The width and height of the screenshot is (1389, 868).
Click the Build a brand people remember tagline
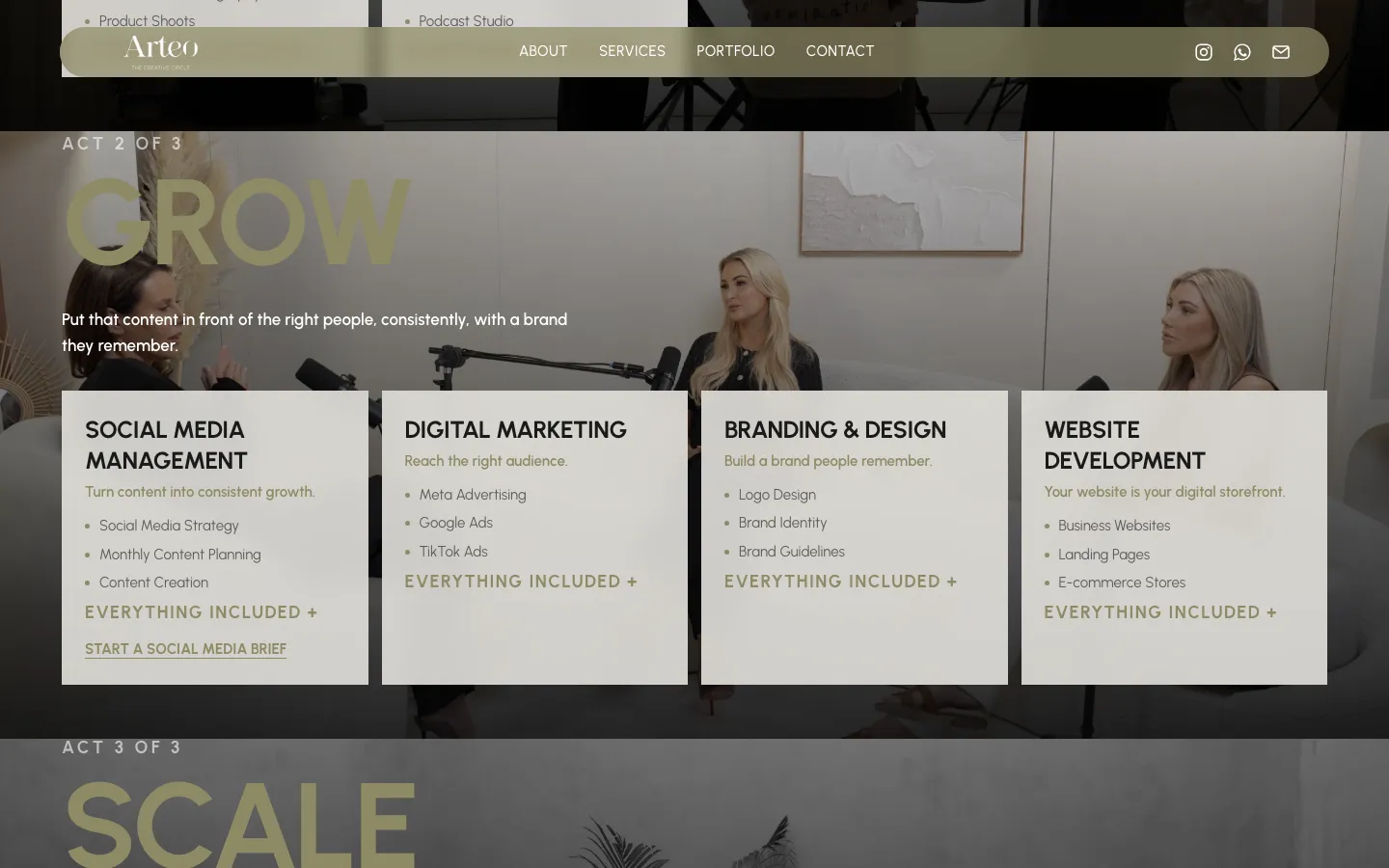click(x=829, y=461)
